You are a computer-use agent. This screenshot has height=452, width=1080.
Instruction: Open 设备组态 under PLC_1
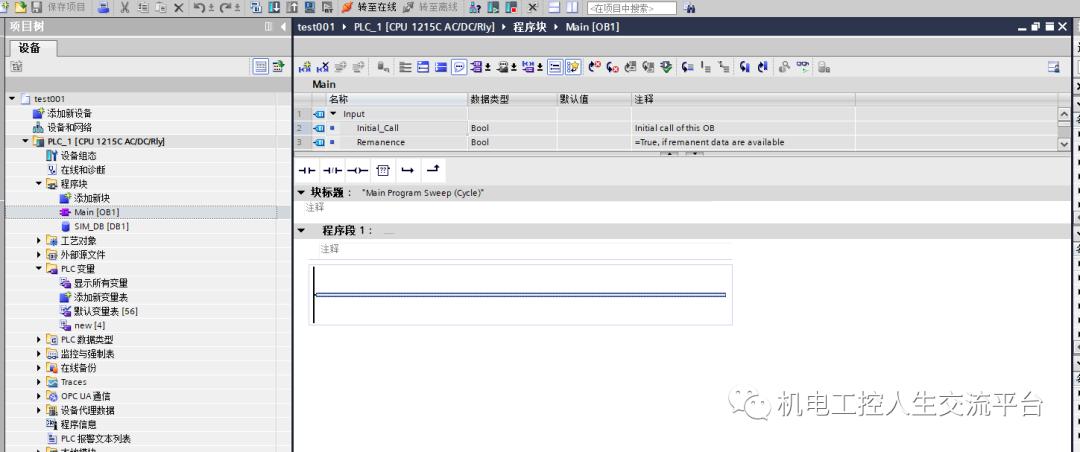click(x=79, y=156)
